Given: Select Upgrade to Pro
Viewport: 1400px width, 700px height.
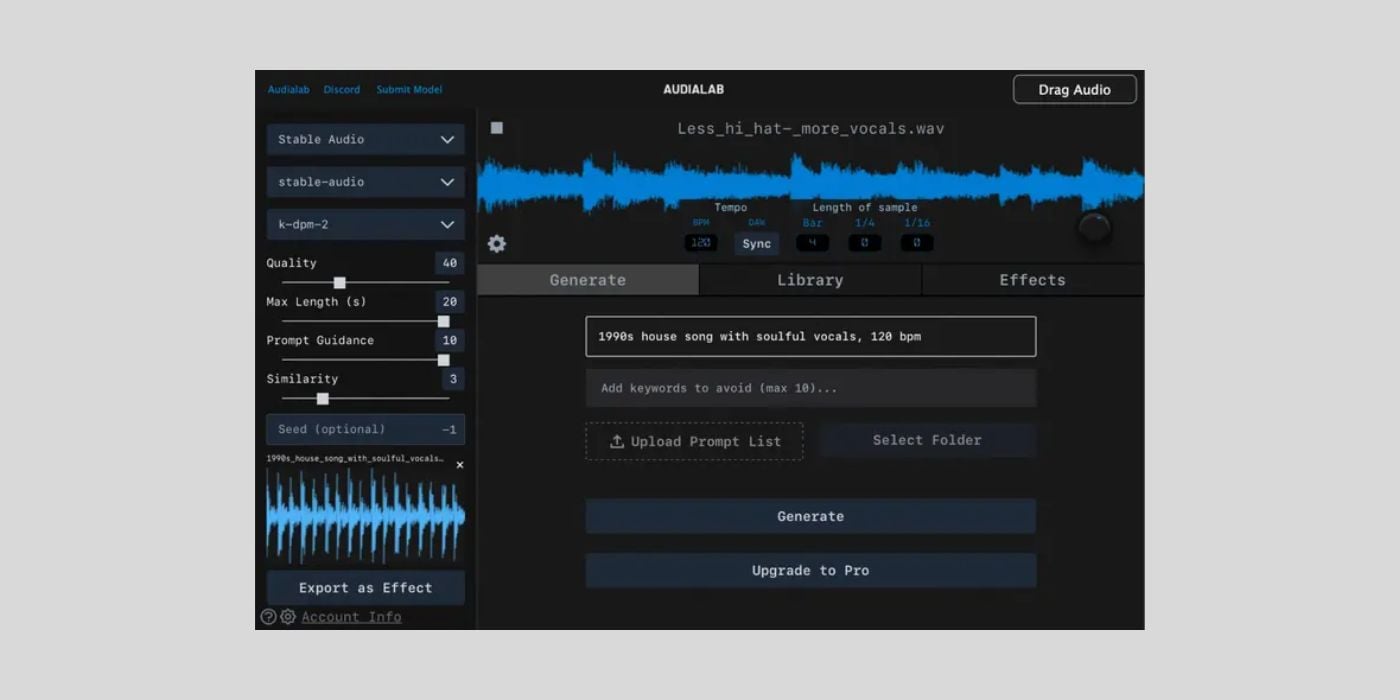Looking at the screenshot, I should [x=810, y=570].
